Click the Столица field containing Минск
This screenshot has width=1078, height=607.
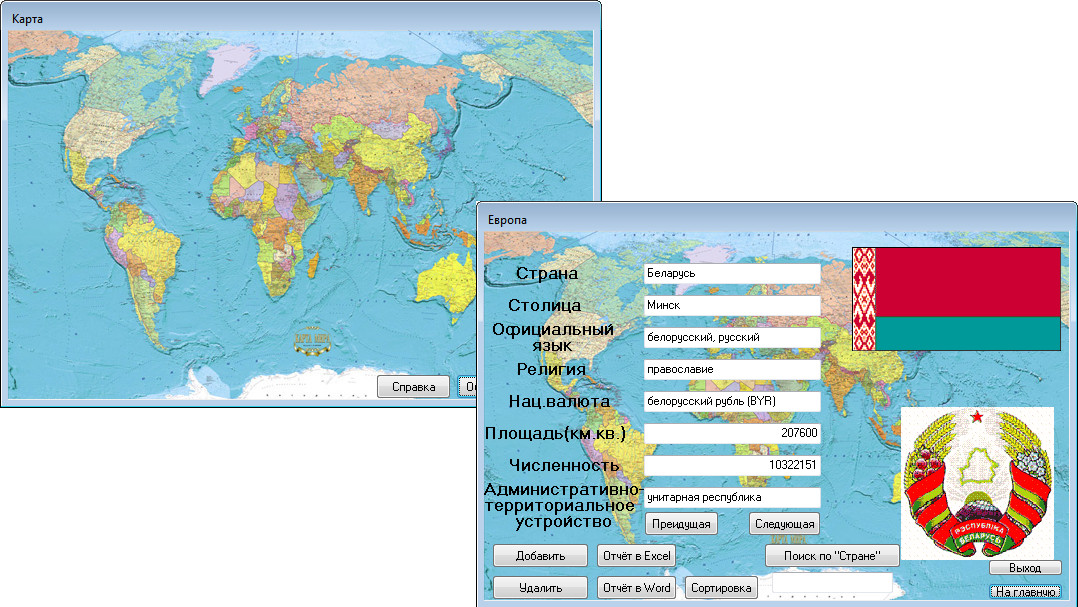click(732, 305)
